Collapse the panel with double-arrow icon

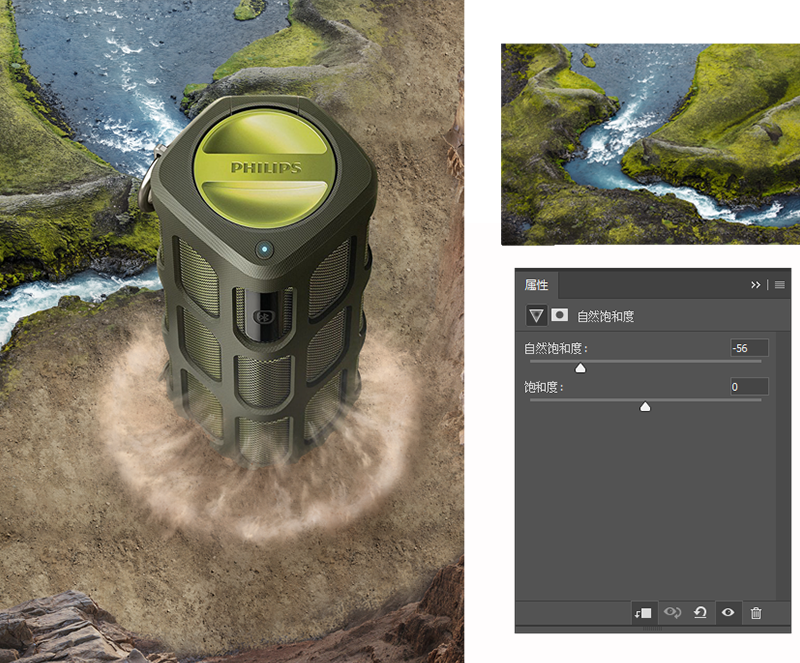pyautogui.click(x=756, y=285)
